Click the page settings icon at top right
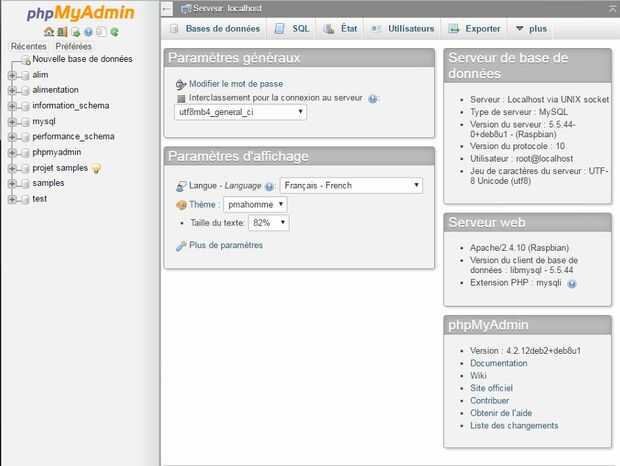This screenshot has width=620, height=466. tap(612, 9)
